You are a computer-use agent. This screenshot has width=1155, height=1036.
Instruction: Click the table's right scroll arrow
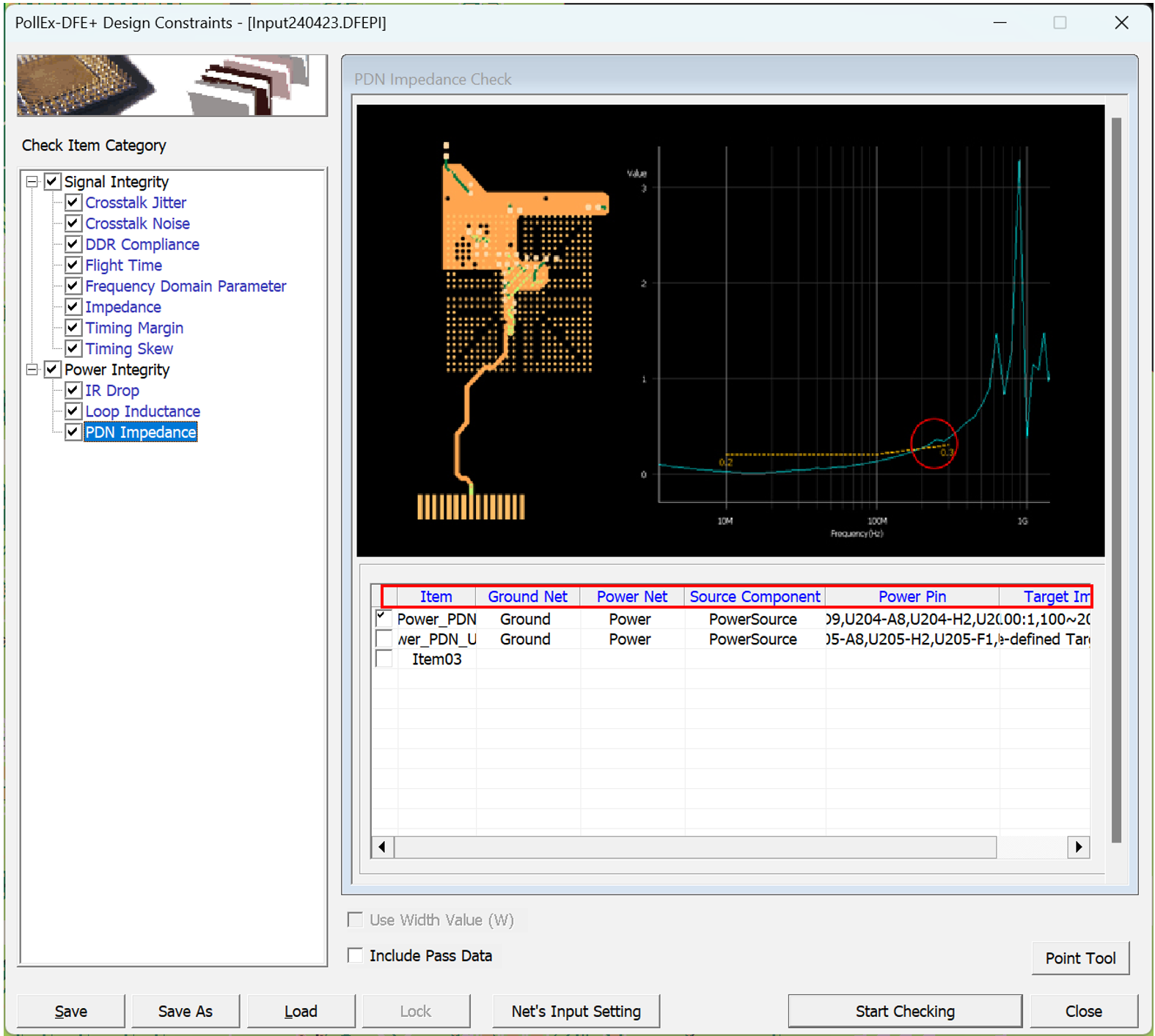coord(1078,847)
